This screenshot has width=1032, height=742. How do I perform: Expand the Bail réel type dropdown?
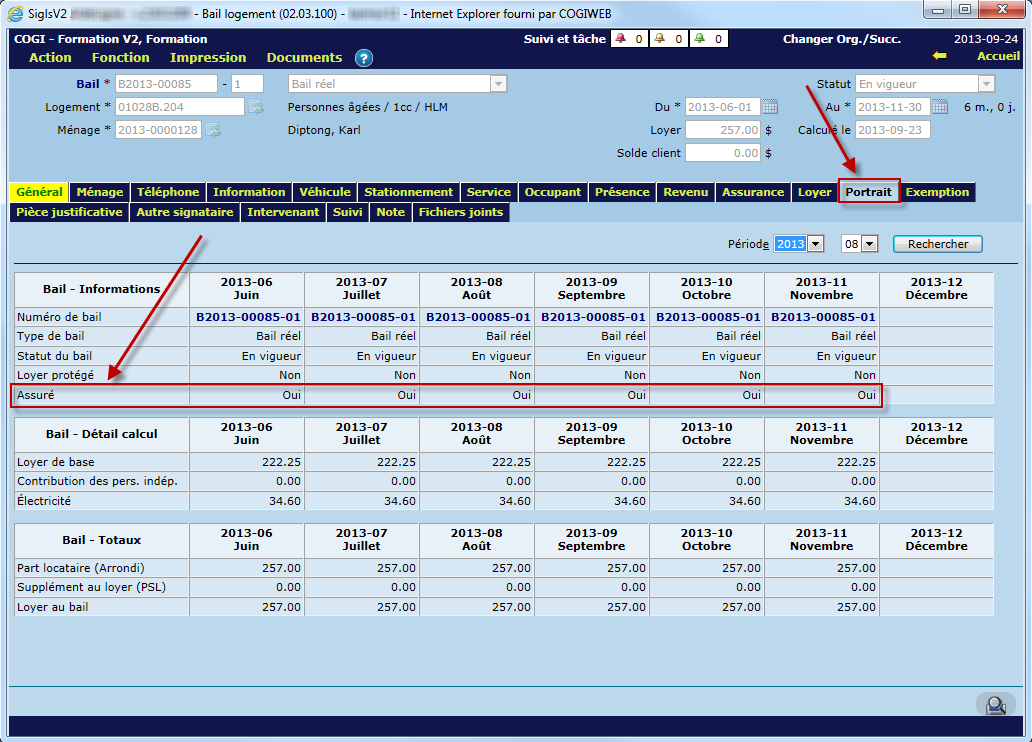click(x=497, y=84)
